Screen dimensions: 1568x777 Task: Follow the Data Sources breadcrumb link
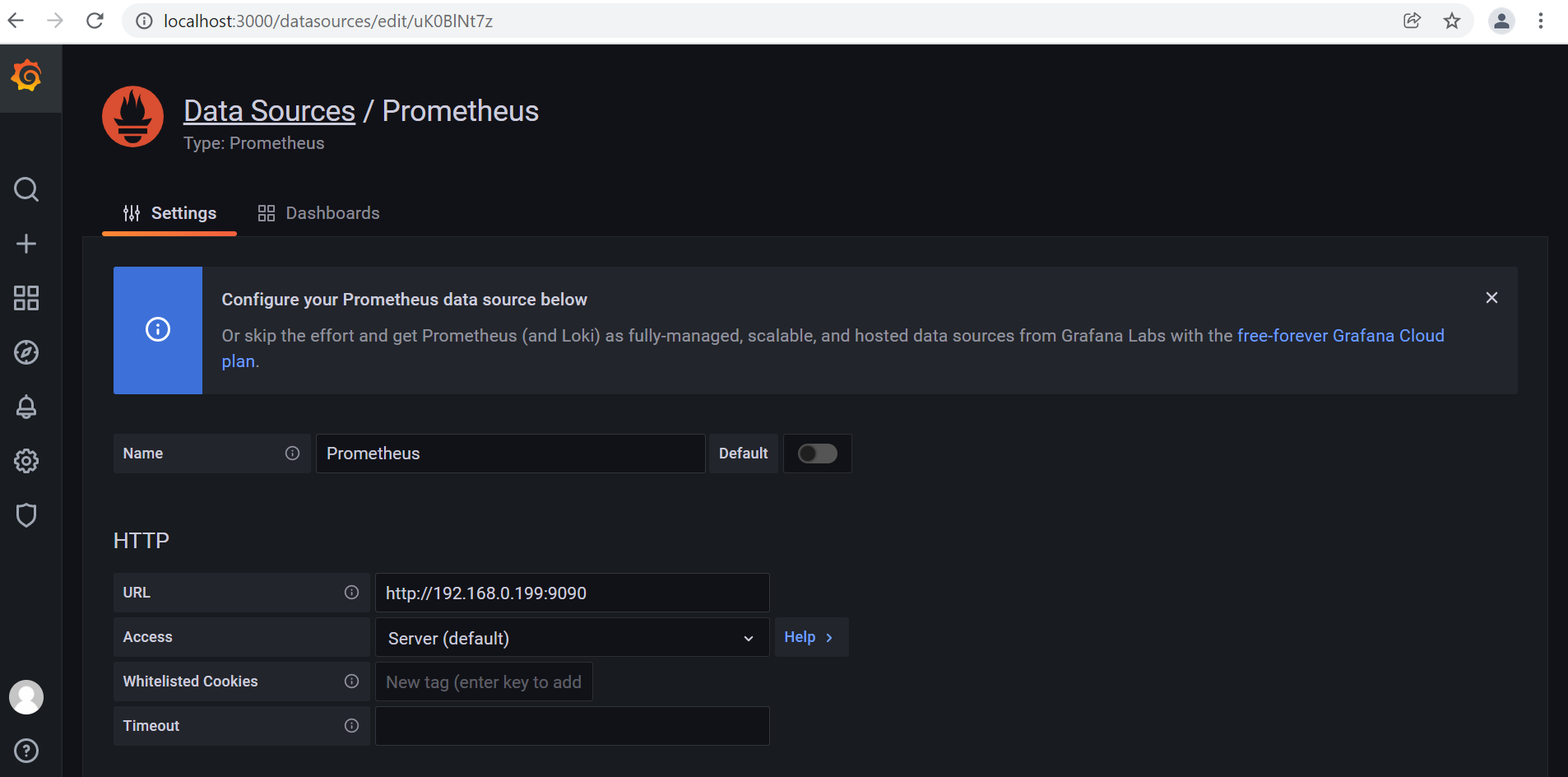pyautogui.click(x=269, y=111)
